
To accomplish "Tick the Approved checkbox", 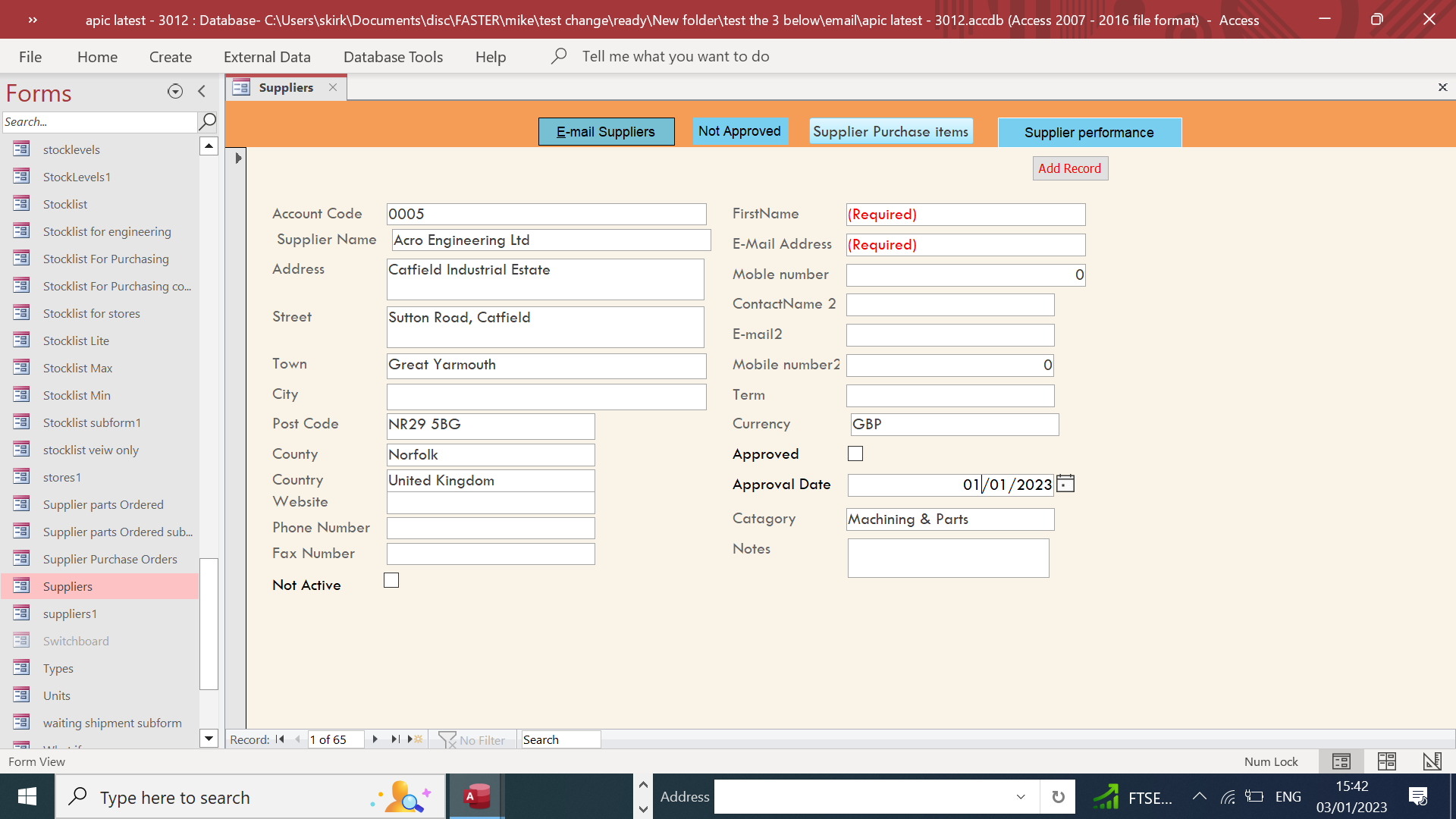I will tap(855, 453).
